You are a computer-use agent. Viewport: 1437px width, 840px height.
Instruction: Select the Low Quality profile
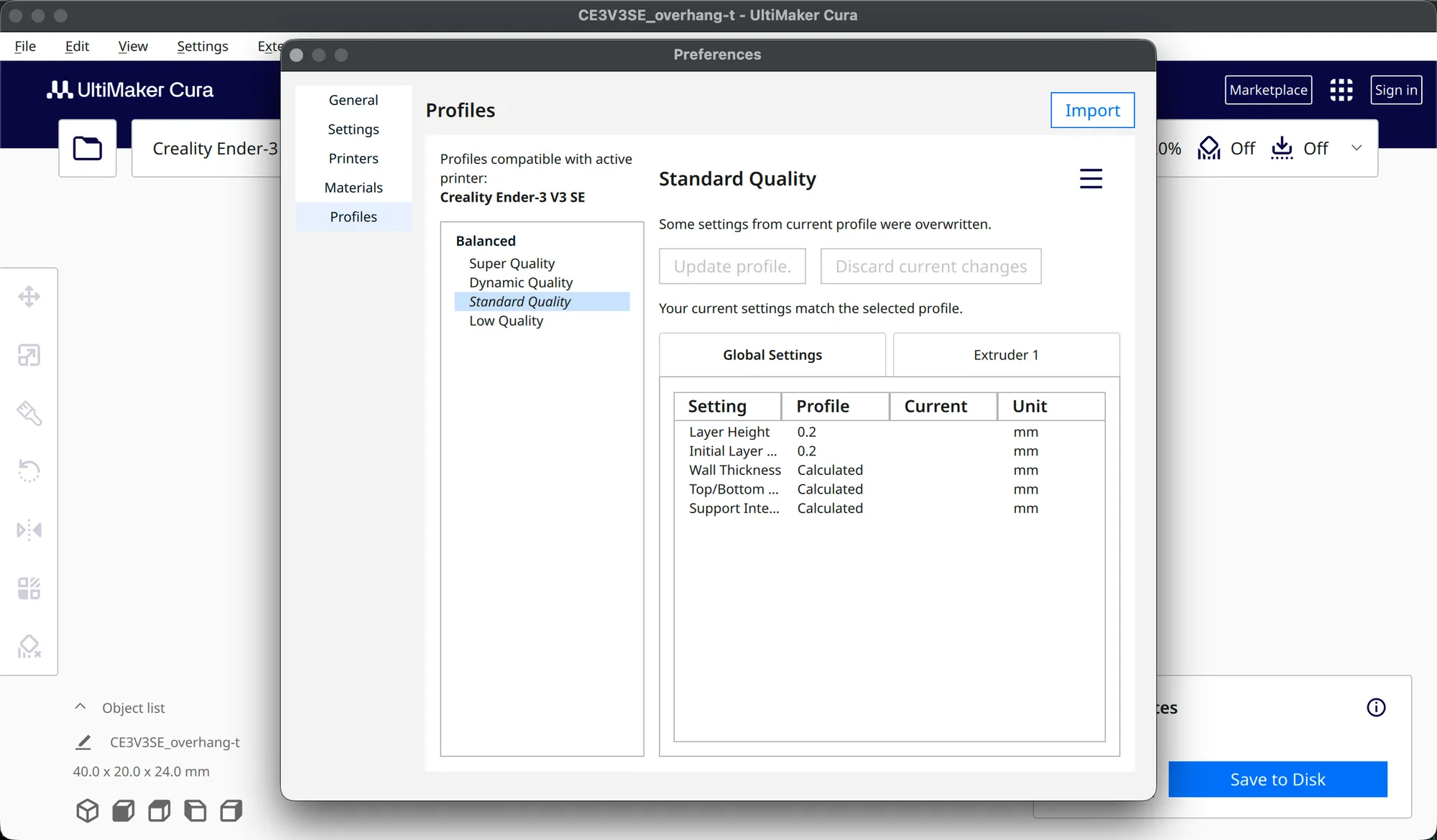pos(542,321)
